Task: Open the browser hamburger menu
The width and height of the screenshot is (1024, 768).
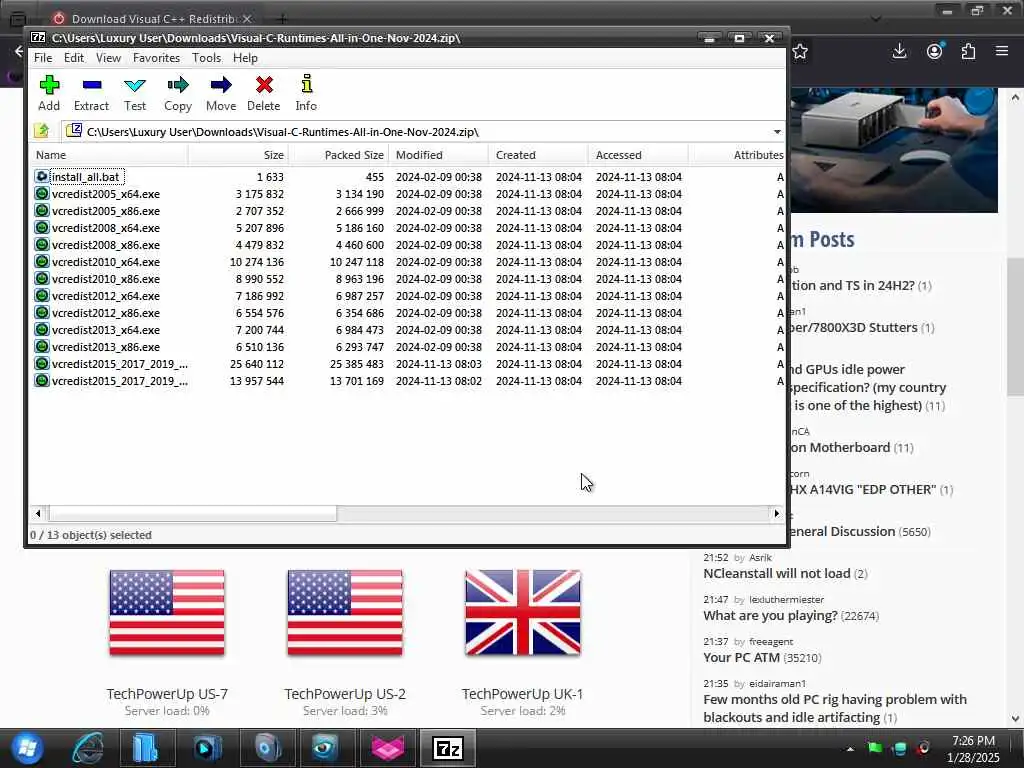Action: click(x=1002, y=51)
